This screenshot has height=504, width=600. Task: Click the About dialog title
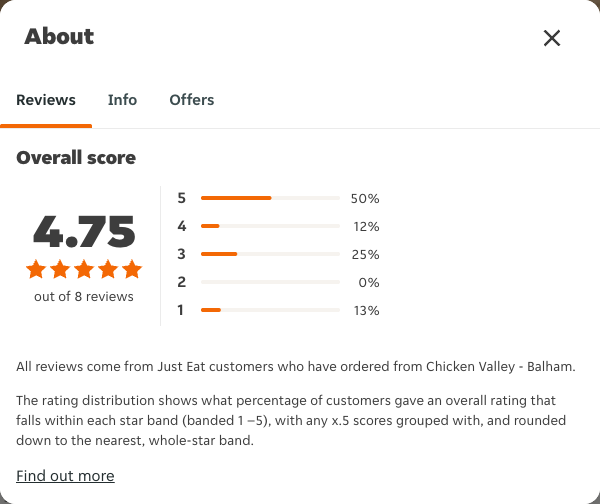(59, 37)
